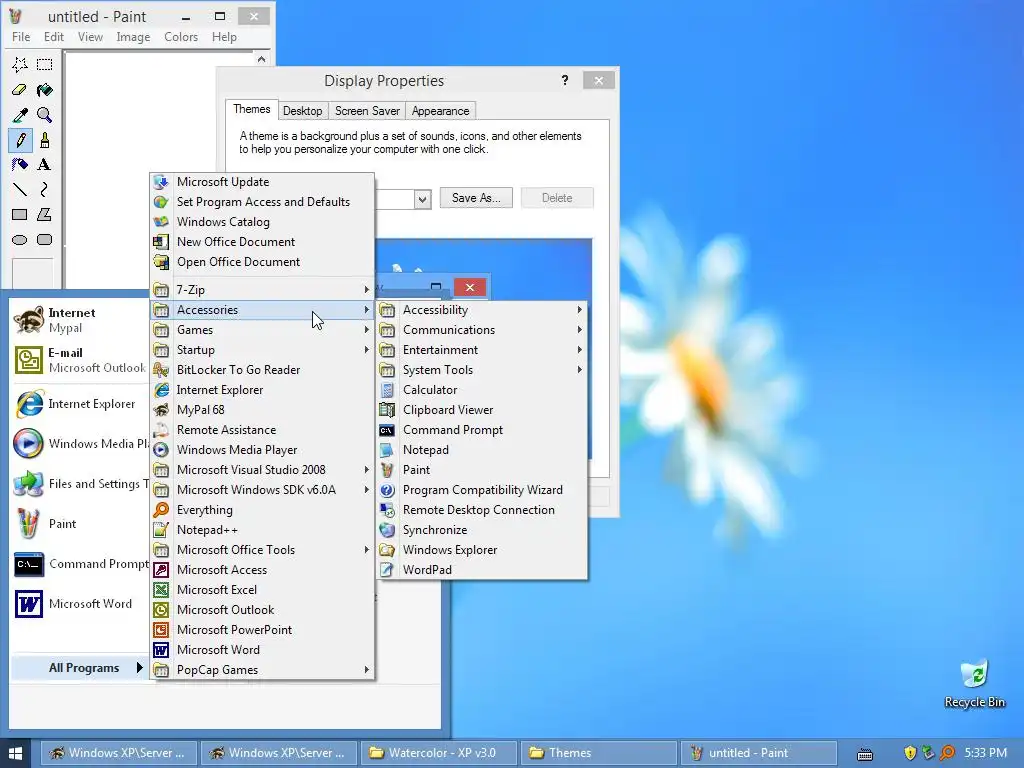Choose the Fill With Color bucket tool
Image resolution: width=1024 pixels, height=768 pixels.
coord(44,89)
